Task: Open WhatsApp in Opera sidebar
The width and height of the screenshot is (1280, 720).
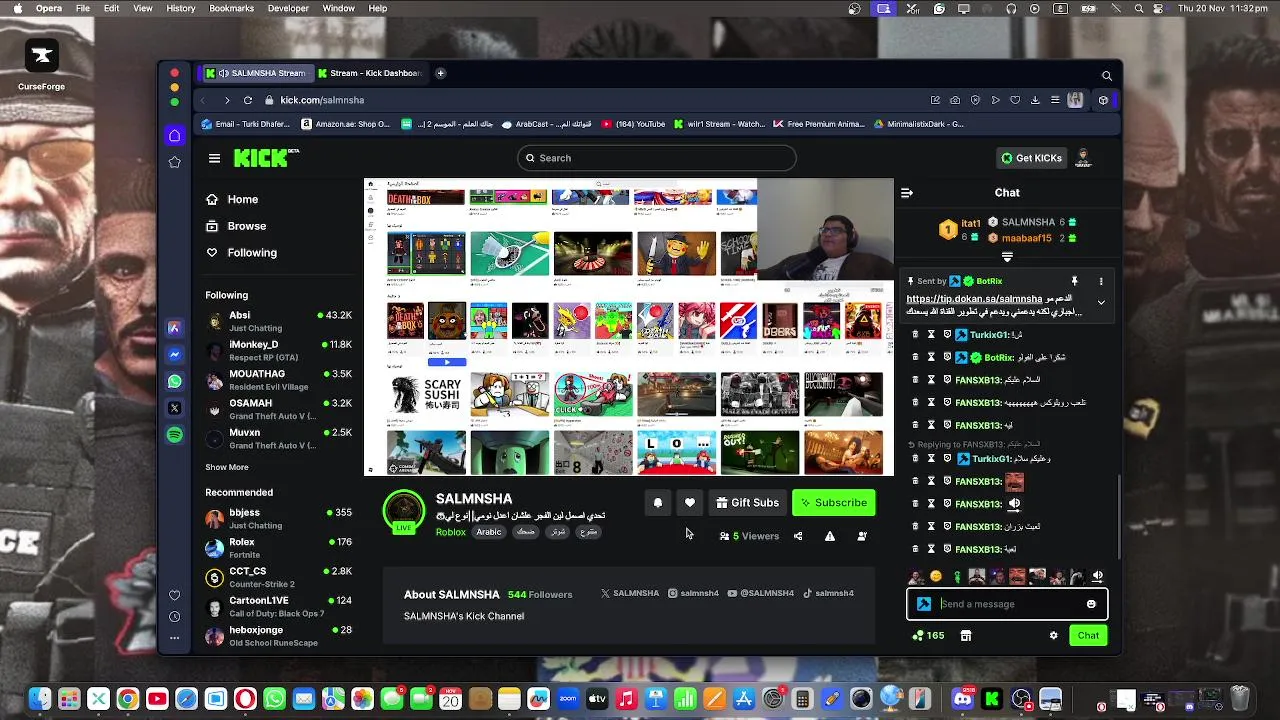Action: pos(175,381)
